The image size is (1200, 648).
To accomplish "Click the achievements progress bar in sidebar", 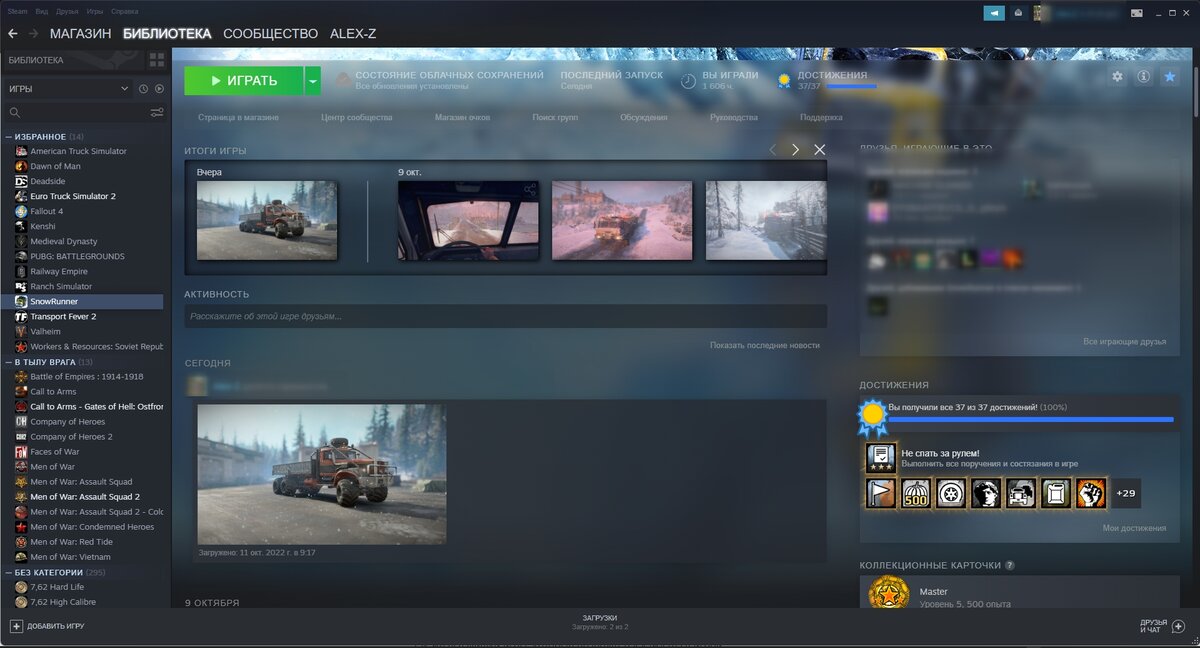I will pyautogui.click(x=1031, y=420).
